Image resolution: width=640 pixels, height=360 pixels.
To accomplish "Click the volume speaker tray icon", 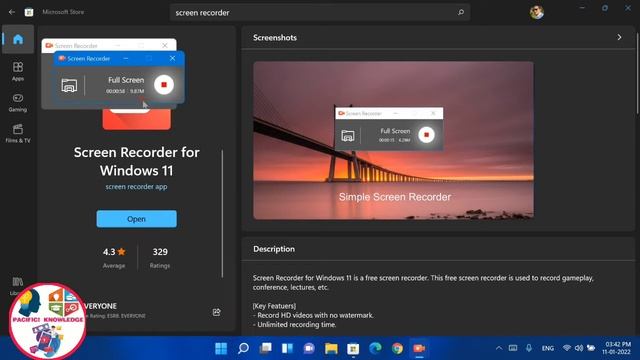I will [x=579, y=348].
